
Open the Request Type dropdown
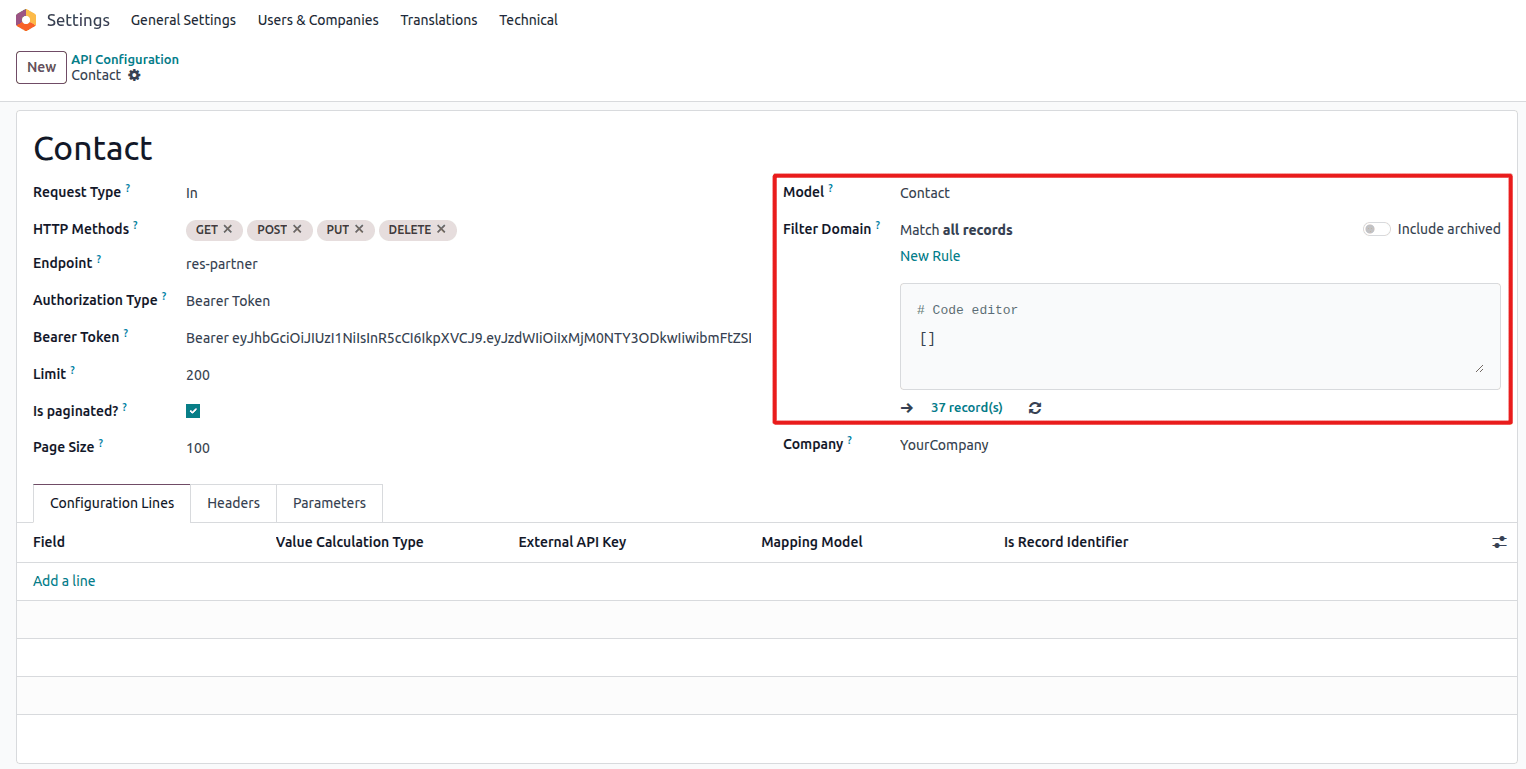coord(400,193)
